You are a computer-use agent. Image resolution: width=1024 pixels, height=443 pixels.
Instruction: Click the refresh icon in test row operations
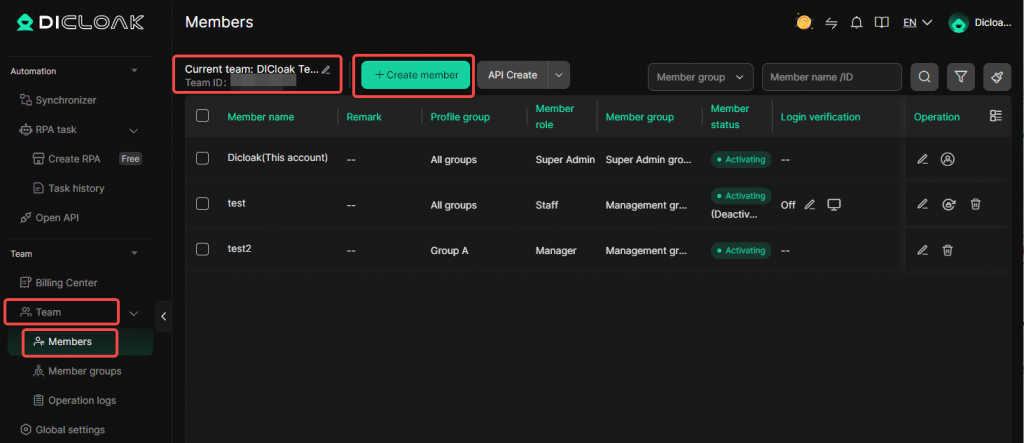(x=949, y=205)
